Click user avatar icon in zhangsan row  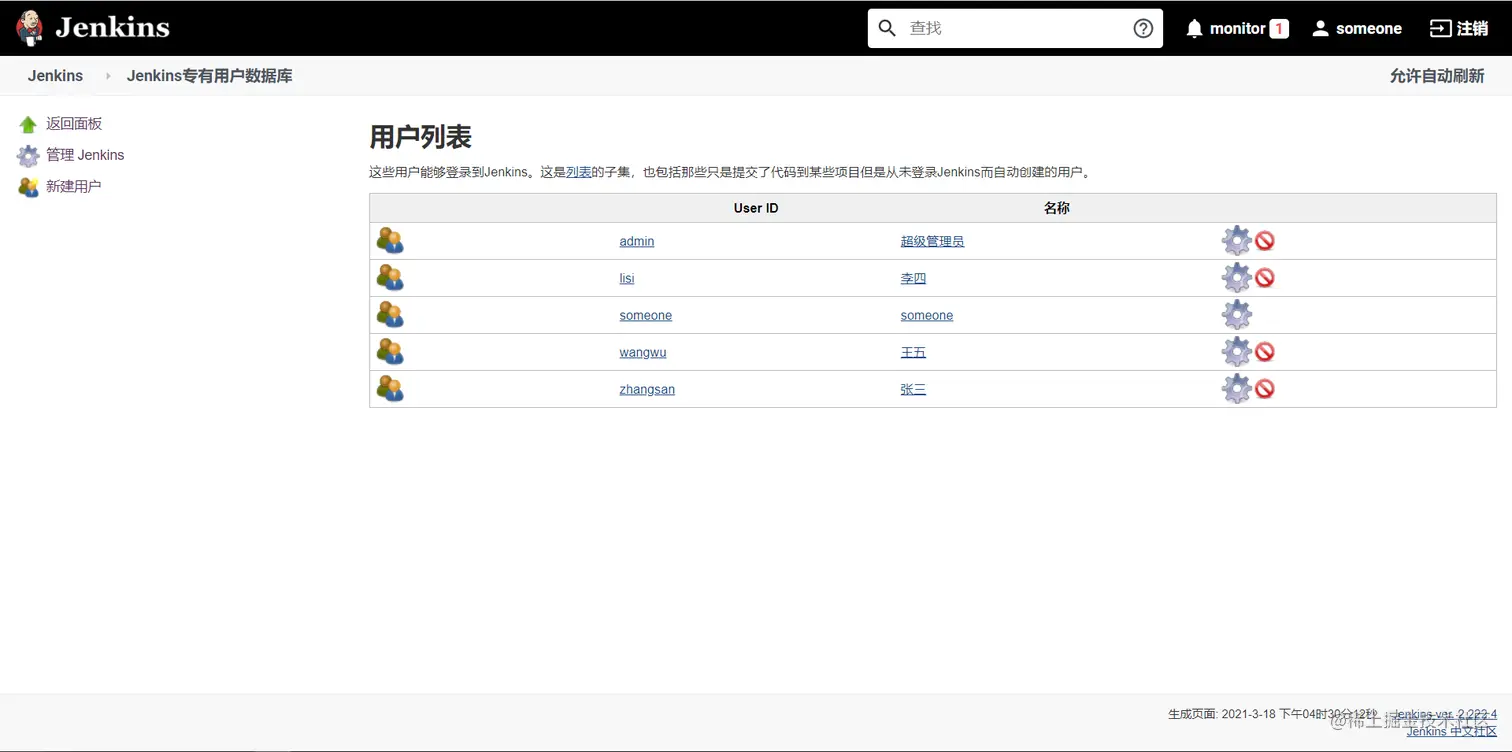[x=390, y=389]
